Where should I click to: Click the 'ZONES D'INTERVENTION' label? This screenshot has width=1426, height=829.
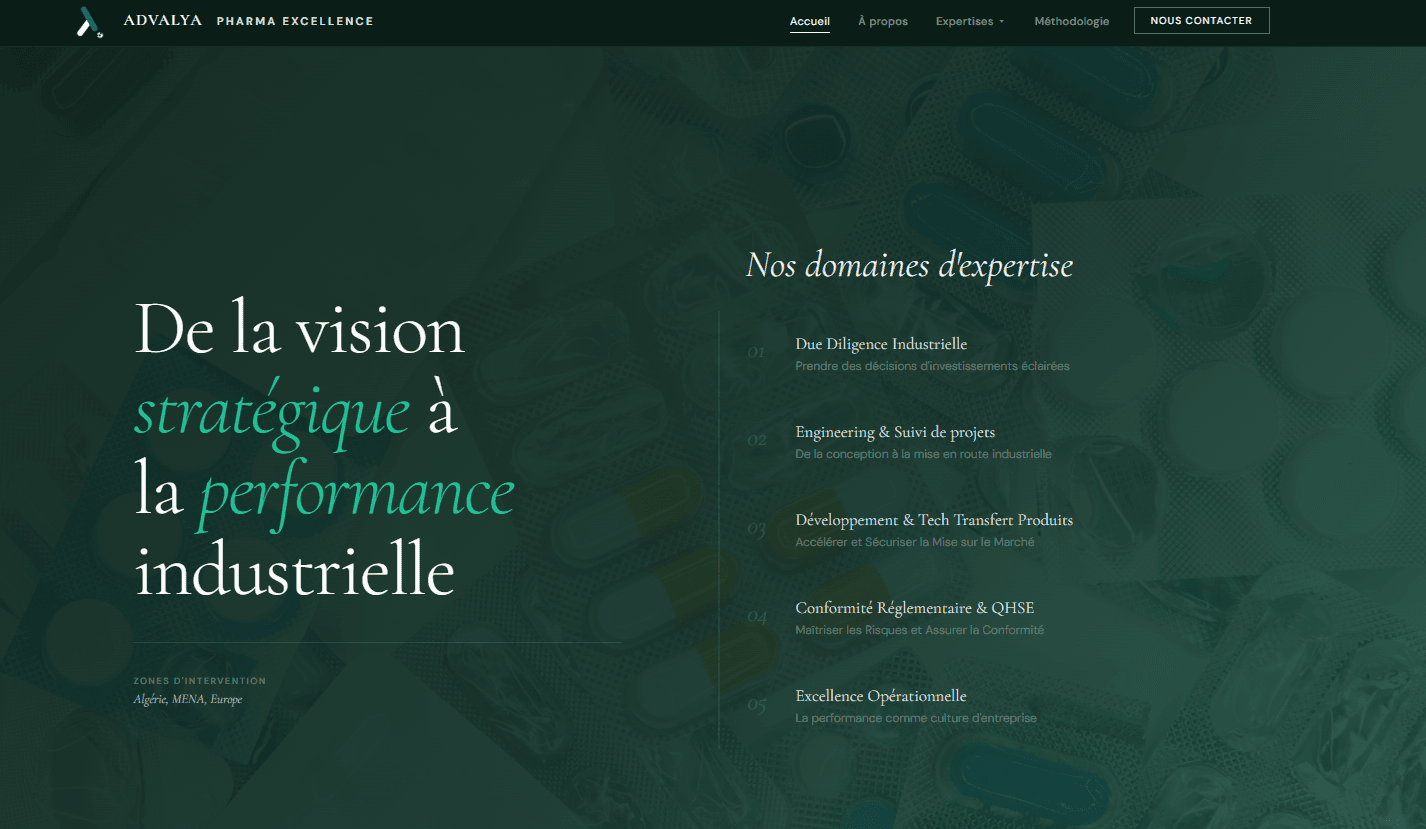click(200, 681)
